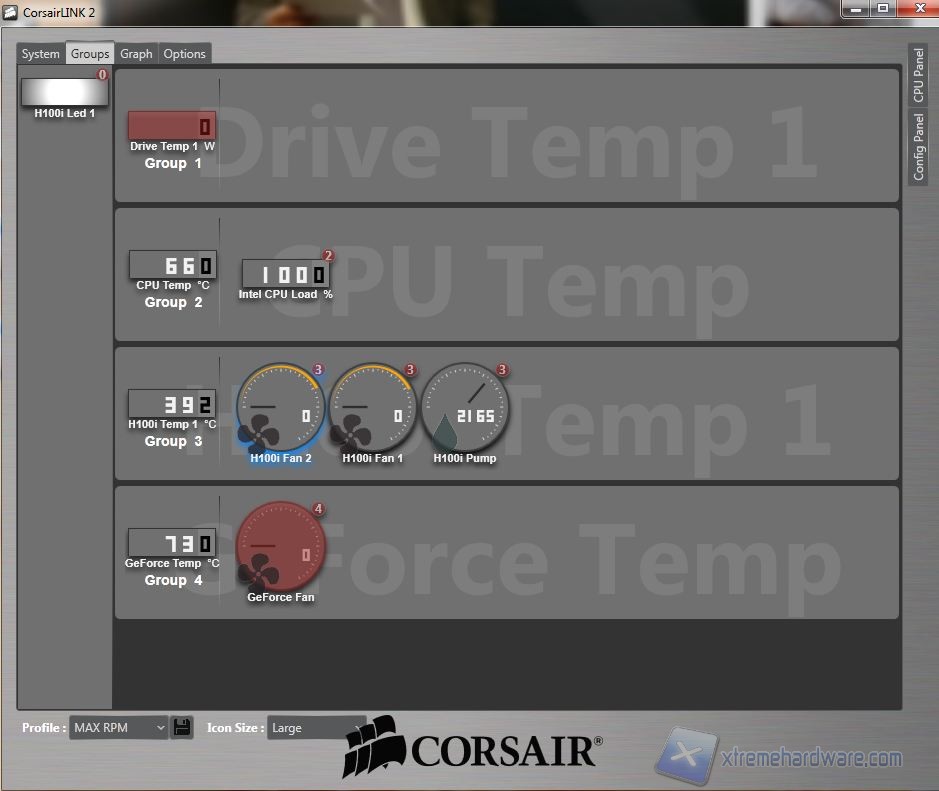Screen dimensions: 939x791
Task: Click the CPU Temp readout display
Action: point(172,265)
